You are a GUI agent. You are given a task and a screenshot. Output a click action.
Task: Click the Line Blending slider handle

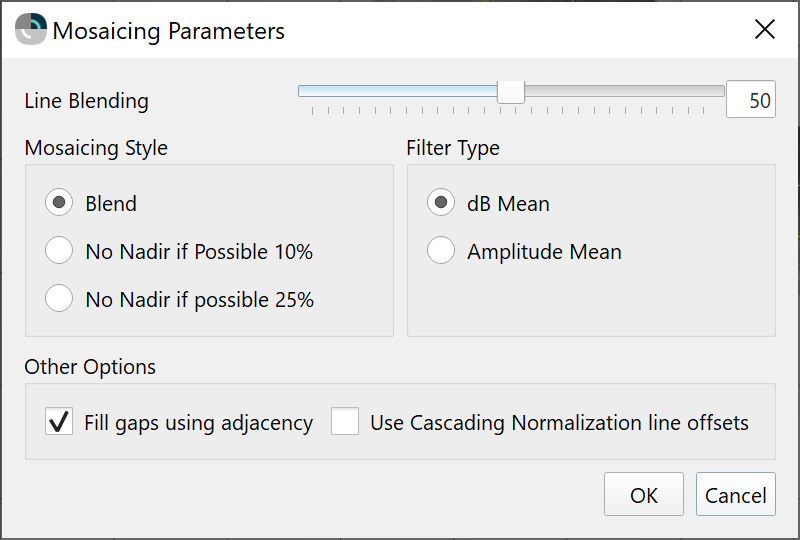[511, 92]
